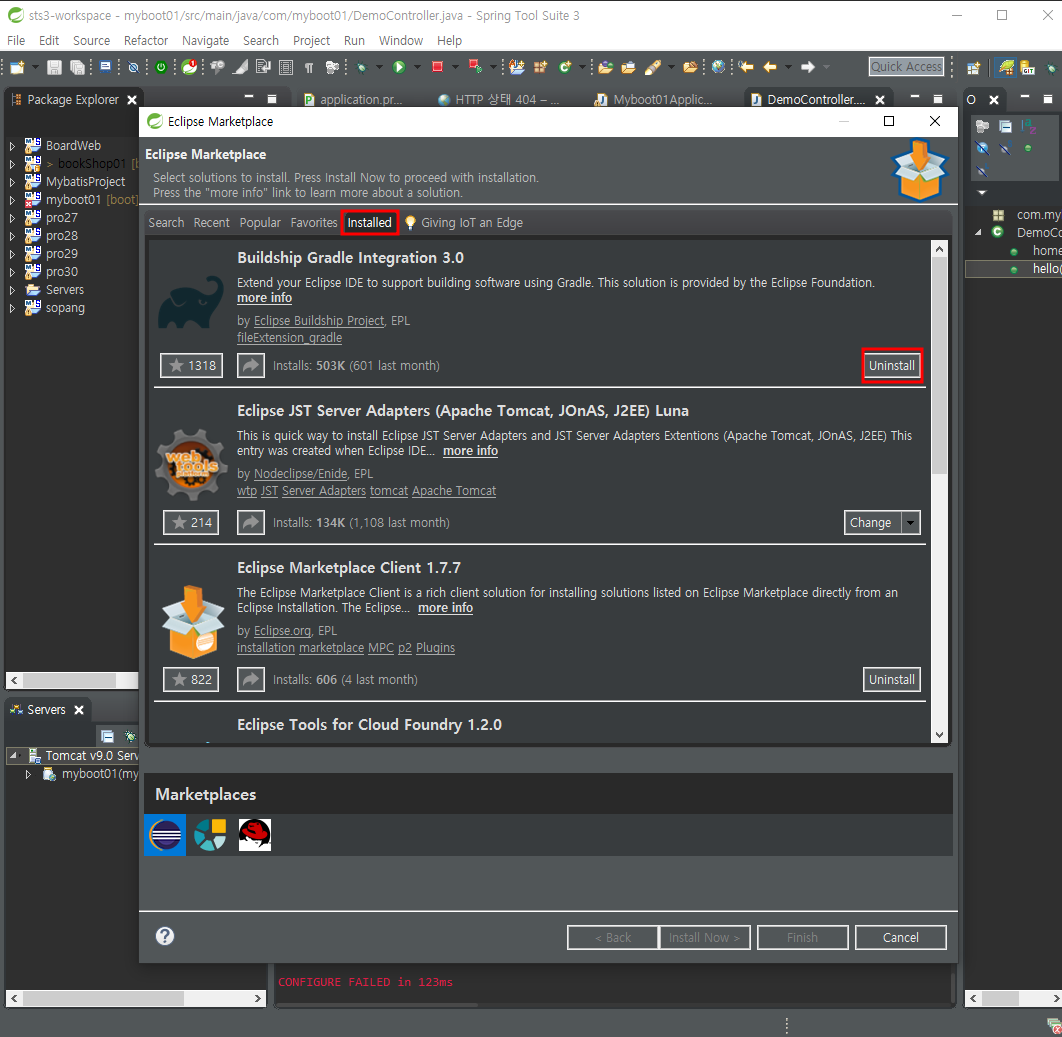
Task: Close the Package Explorer view tab
Action: click(132, 100)
